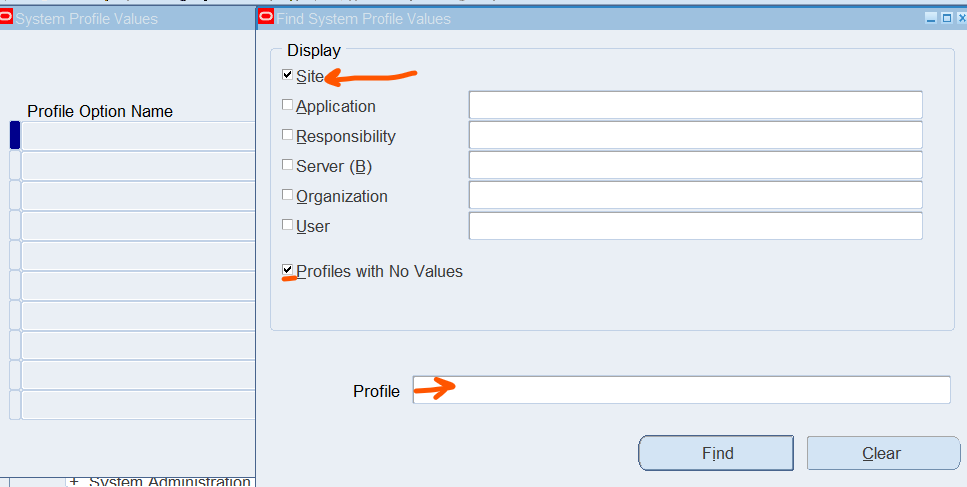Screen dimensions: 967x487
Task: Tick the Responsibility checkbox
Action: click(x=287, y=134)
